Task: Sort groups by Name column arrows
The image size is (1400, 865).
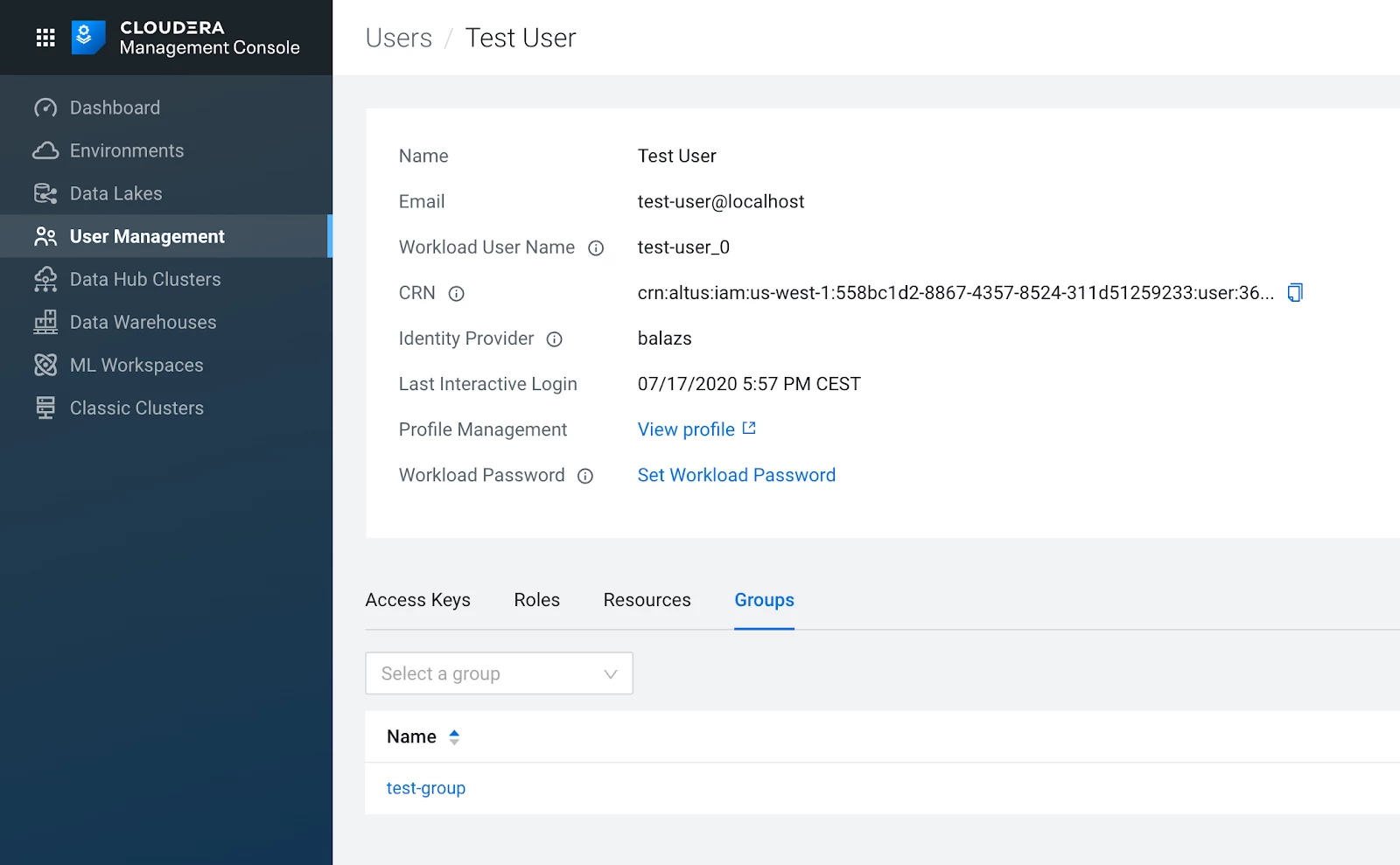Action: [454, 737]
